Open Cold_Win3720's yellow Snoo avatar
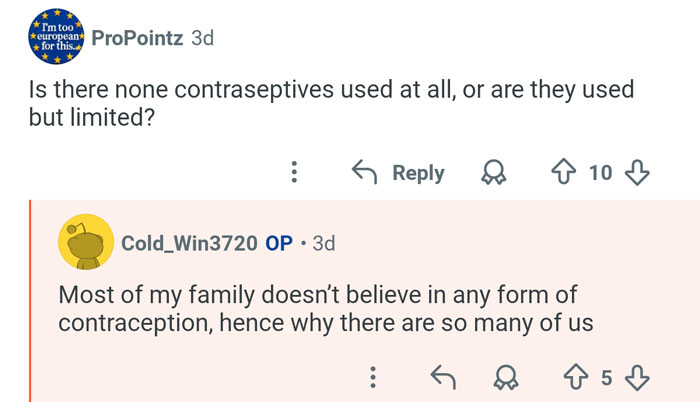Screen dimensions: 700x402 click(86, 243)
